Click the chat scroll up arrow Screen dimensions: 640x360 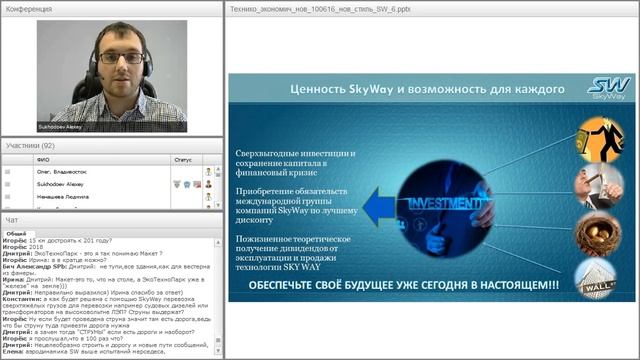click(218, 242)
